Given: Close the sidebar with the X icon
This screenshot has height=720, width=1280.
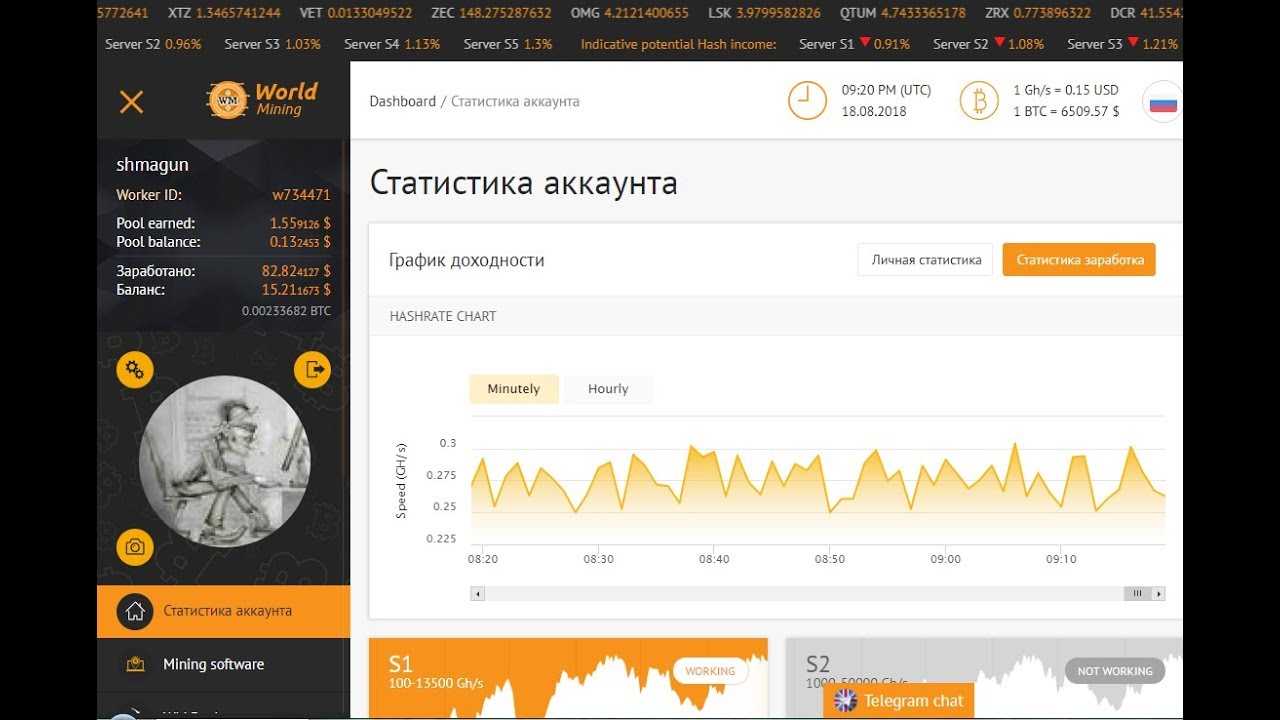Looking at the screenshot, I should pos(131,101).
